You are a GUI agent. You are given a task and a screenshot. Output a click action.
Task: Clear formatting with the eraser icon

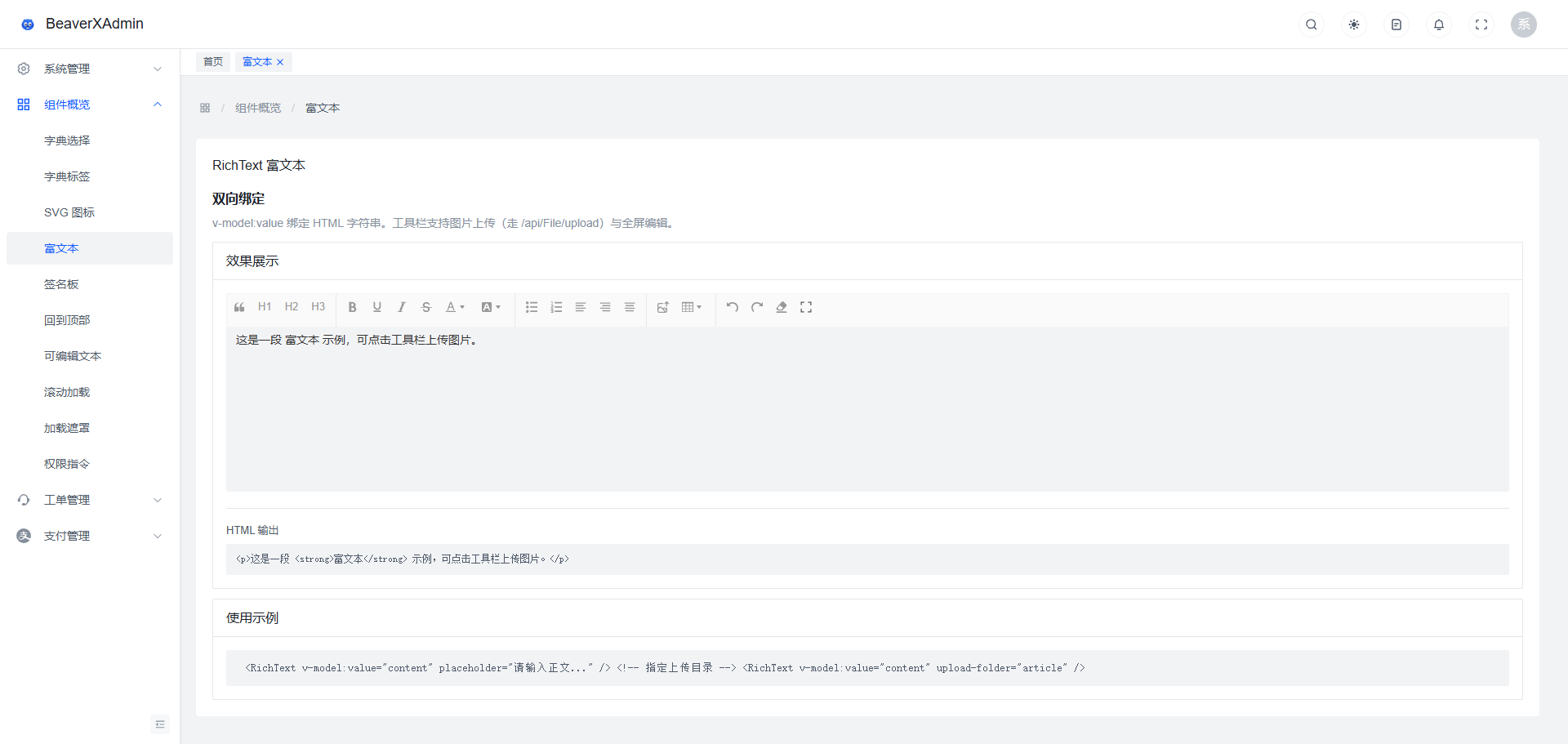[782, 307]
